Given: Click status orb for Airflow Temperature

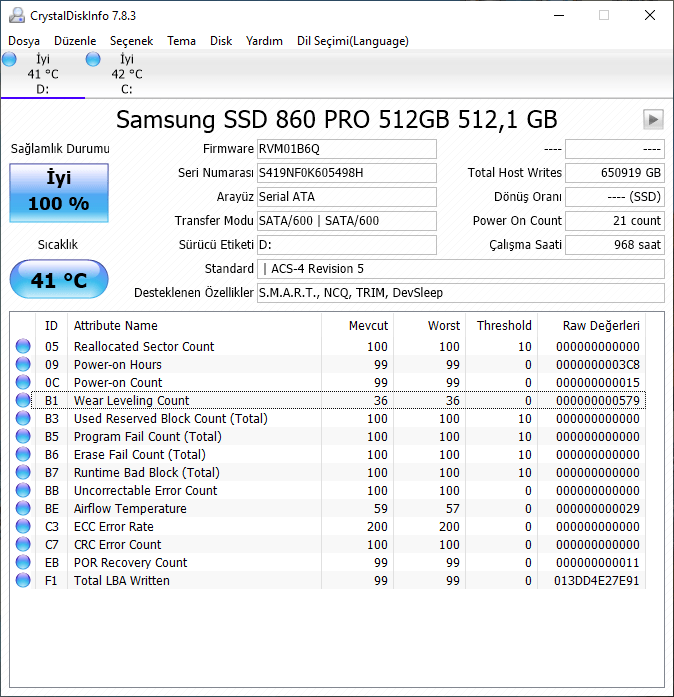Looking at the screenshot, I should (23, 509).
